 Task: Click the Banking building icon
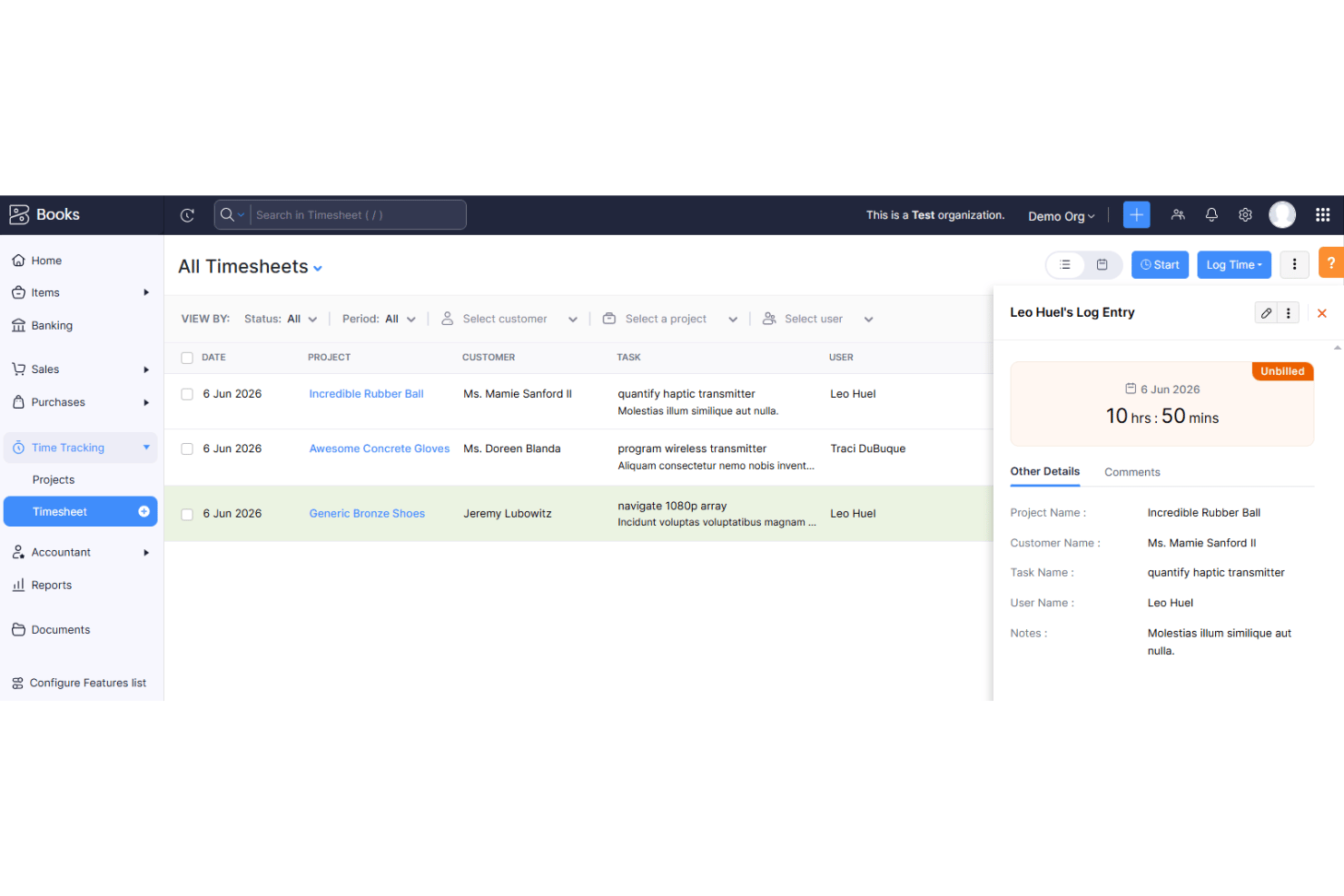tap(18, 326)
